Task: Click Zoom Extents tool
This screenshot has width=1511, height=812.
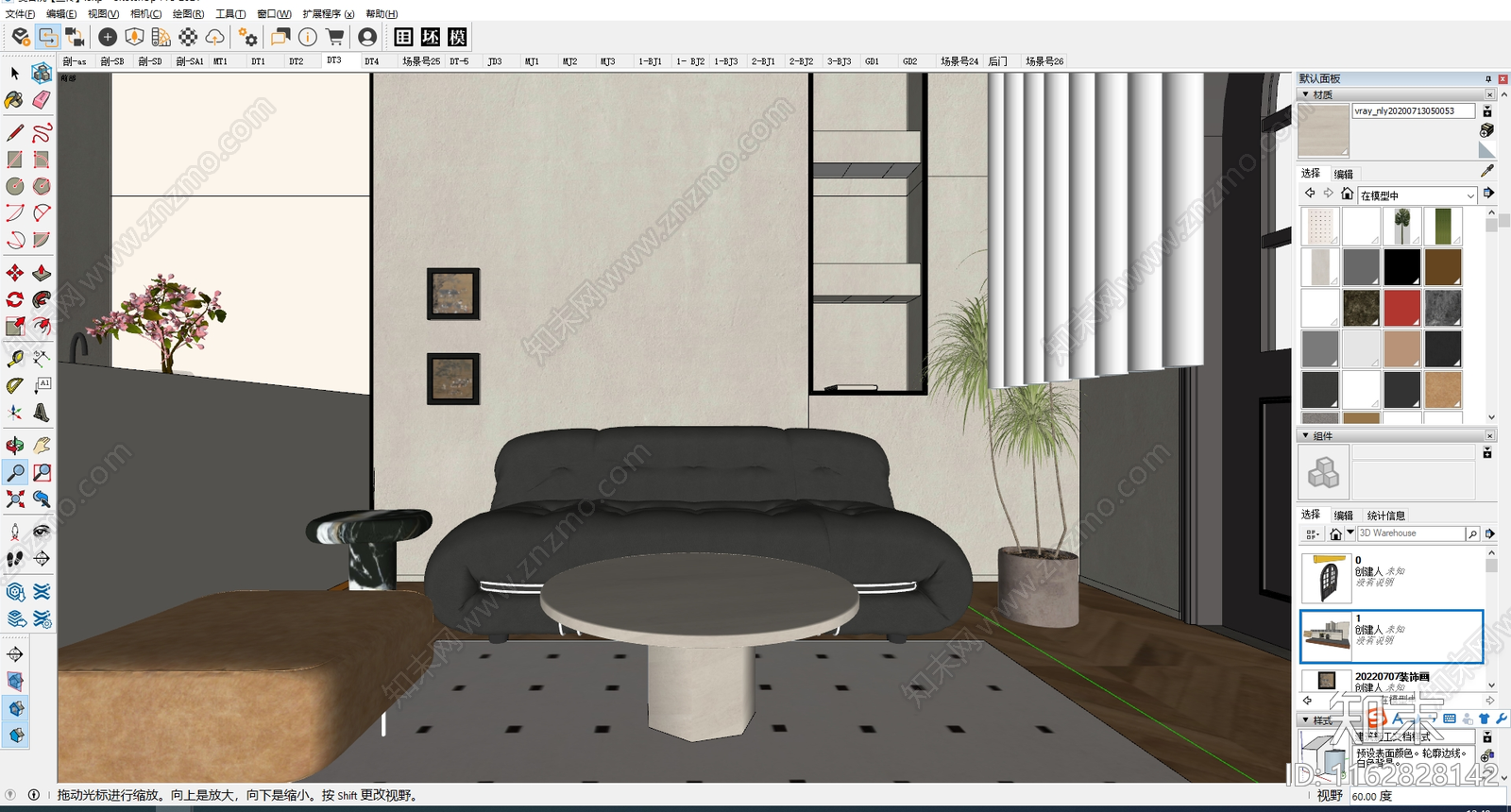Action: (x=14, y=499)
